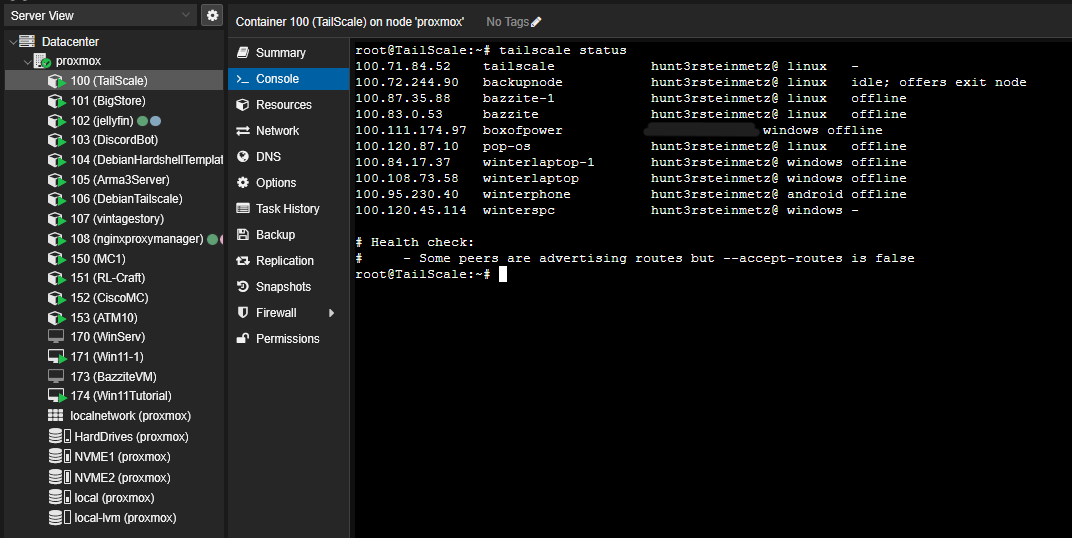
Task: Click 'winterphone' hostname in console
Action: click(x=526, y=194)
